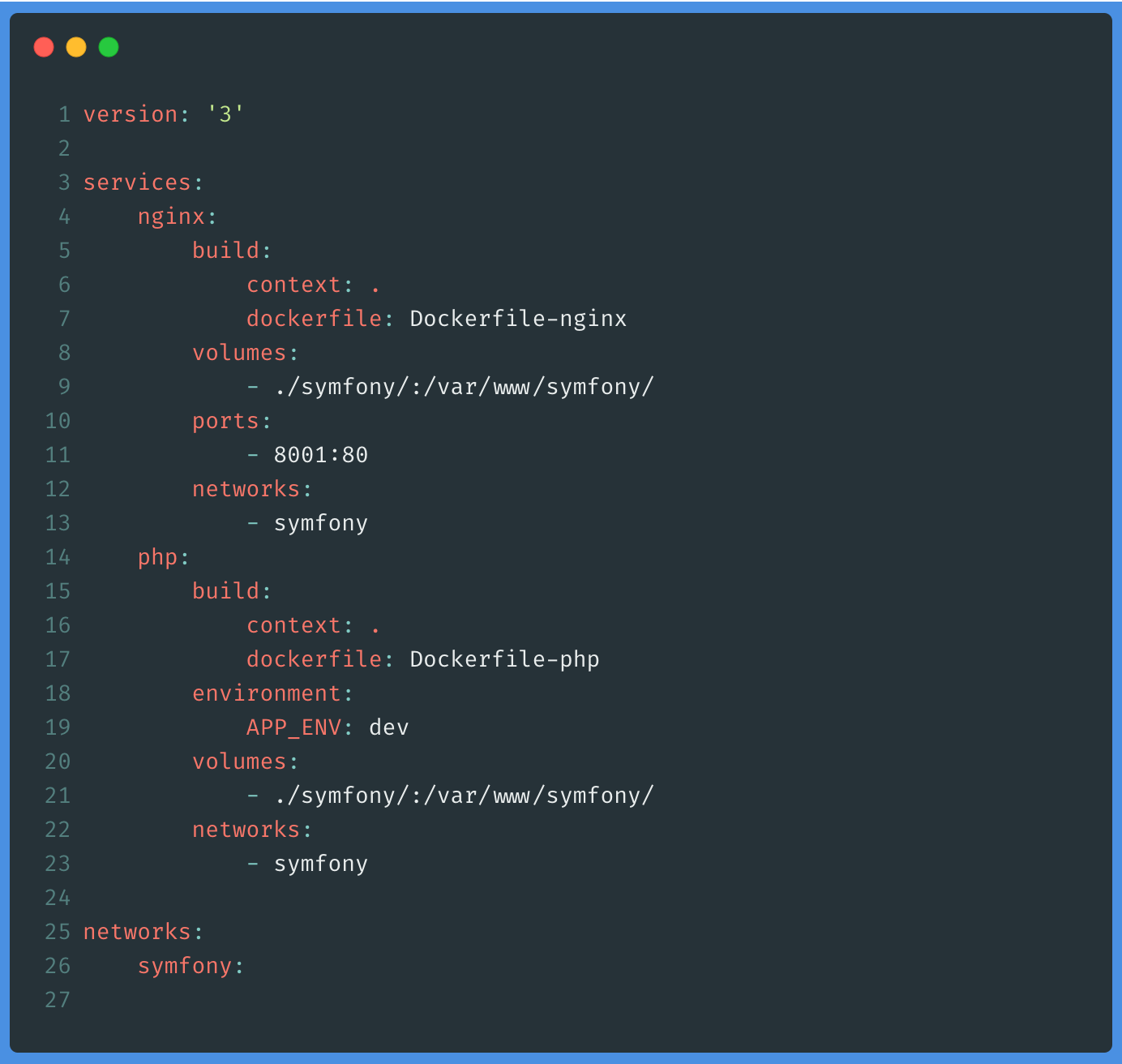This screenshot has width=1122, height=1064.
Task: Select the version key on line 1
Action: point(130,114)
